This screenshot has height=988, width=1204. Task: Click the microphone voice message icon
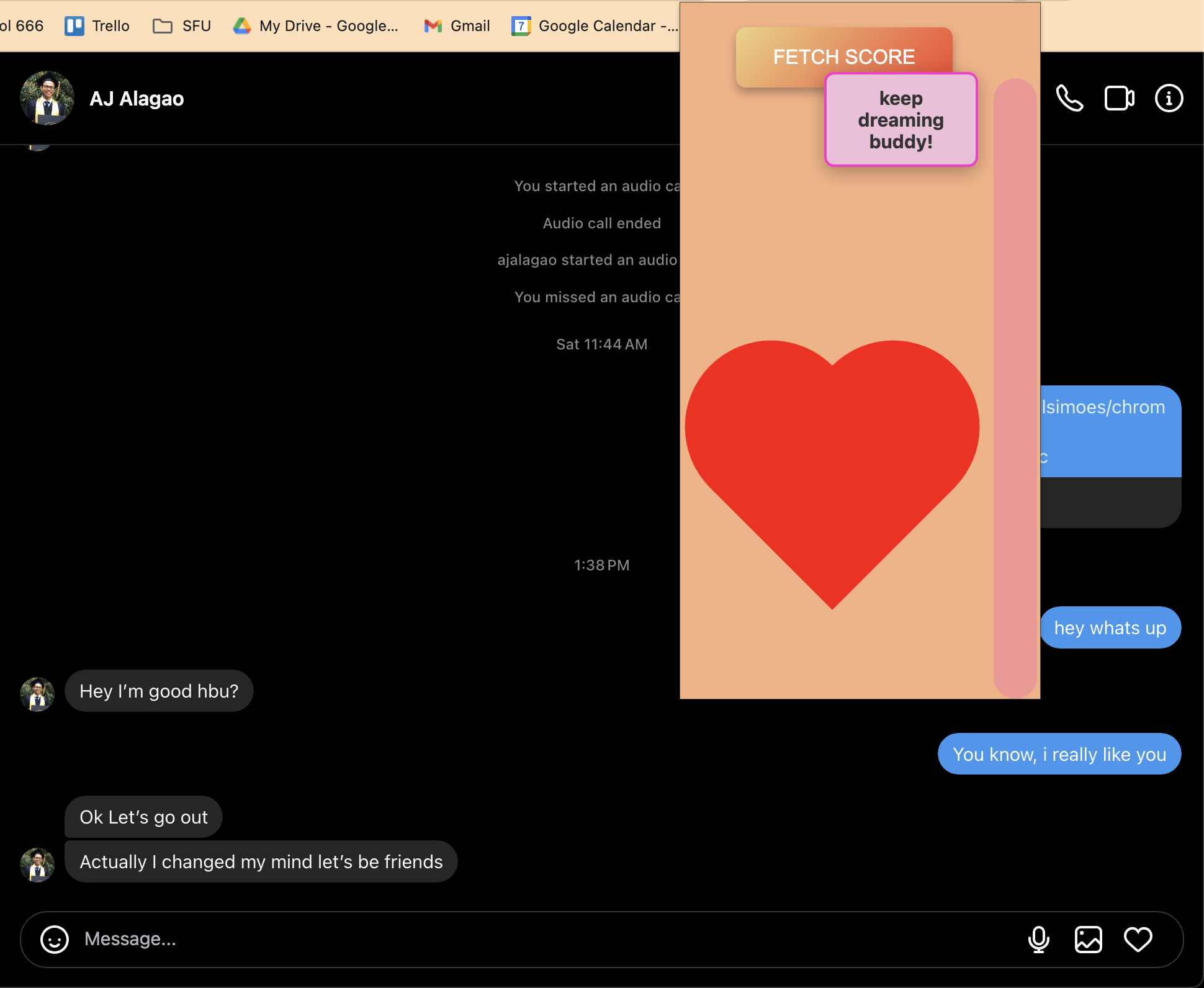pos(1038,939)
